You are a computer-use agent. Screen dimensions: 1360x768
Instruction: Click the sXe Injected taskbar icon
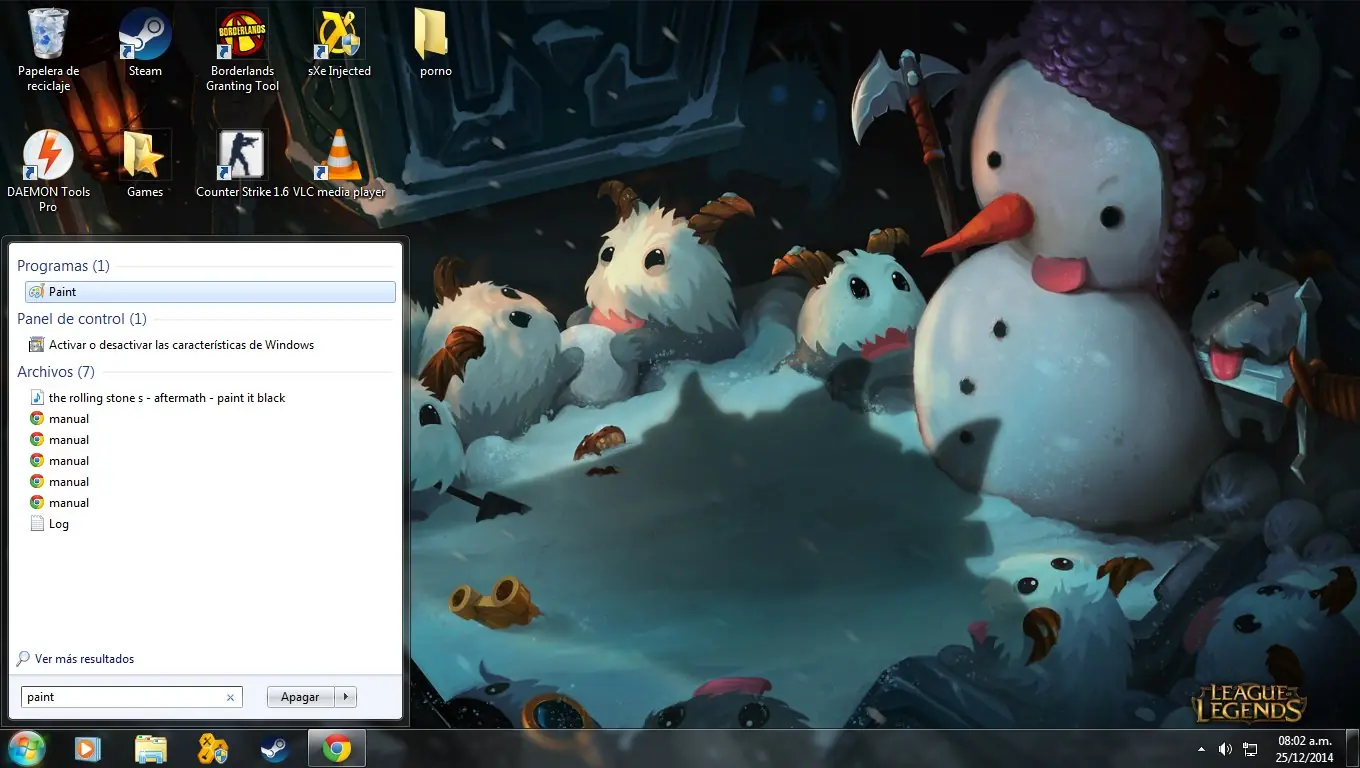213,748
